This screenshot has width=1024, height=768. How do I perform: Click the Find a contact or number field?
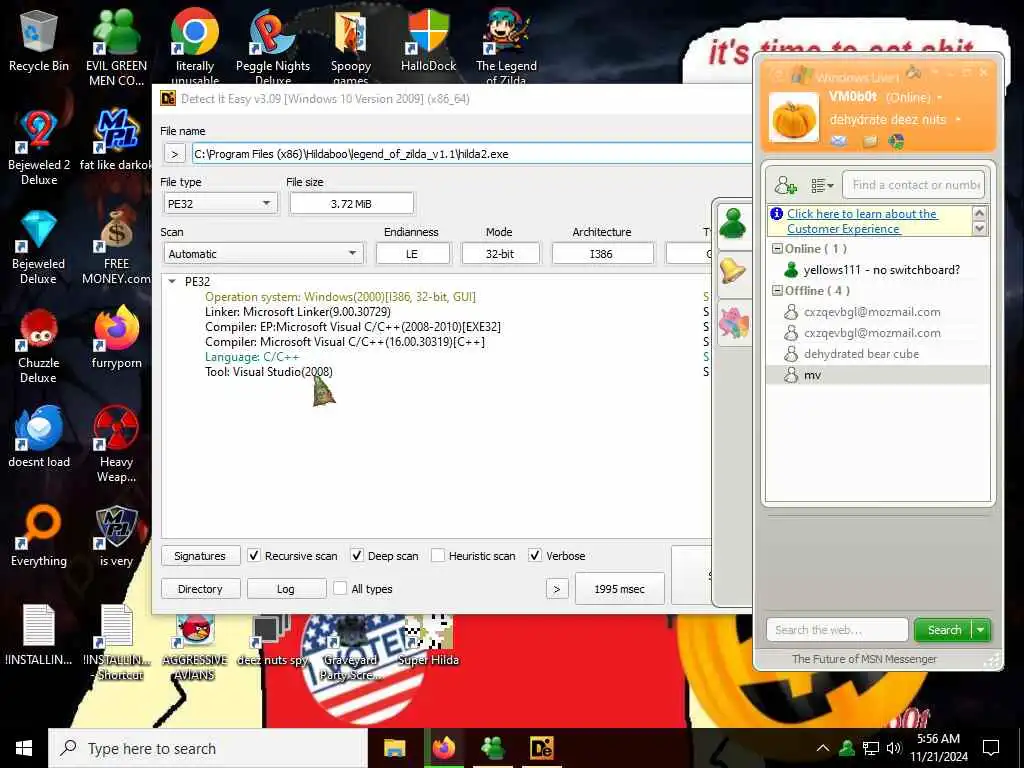(x=914, y=185)
